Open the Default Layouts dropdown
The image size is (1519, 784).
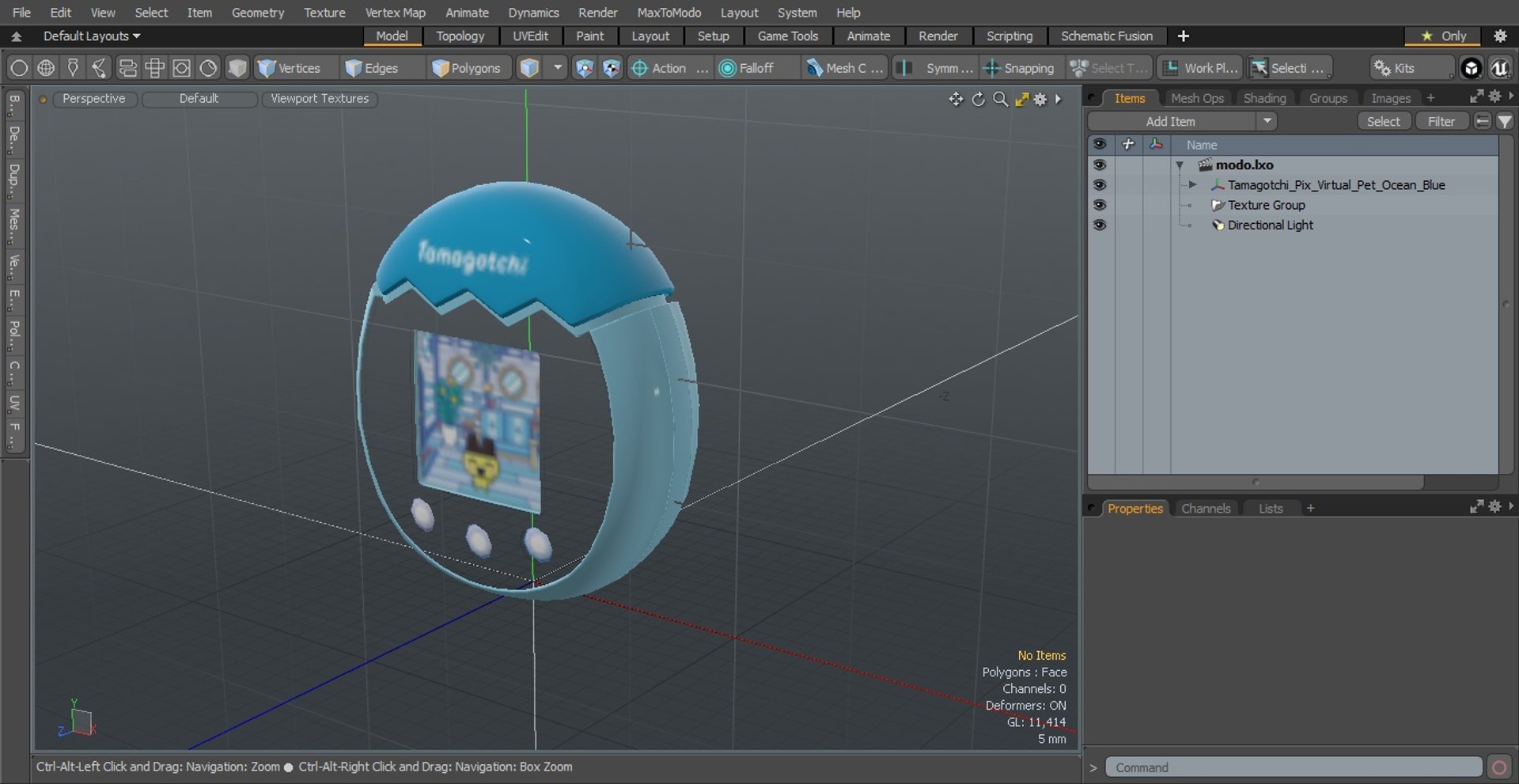pyautogui.click(x=91, y=36)
